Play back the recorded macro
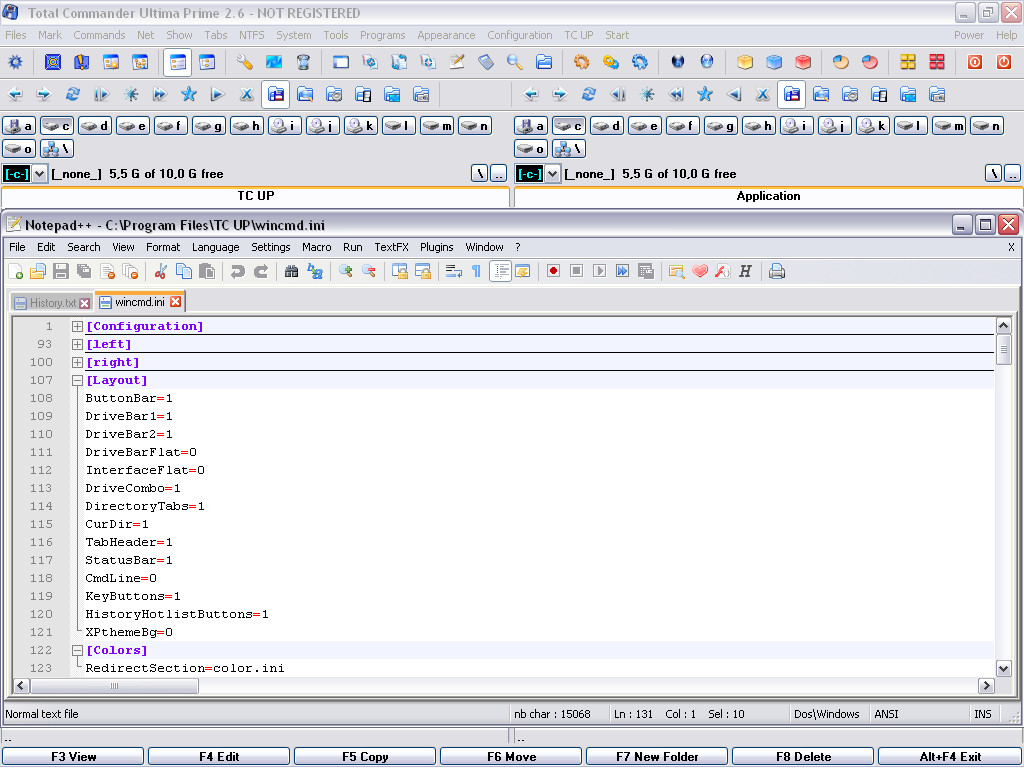The width and height of the screenshot is (1024, 768). pyautogui.click(x=600, y=271)
